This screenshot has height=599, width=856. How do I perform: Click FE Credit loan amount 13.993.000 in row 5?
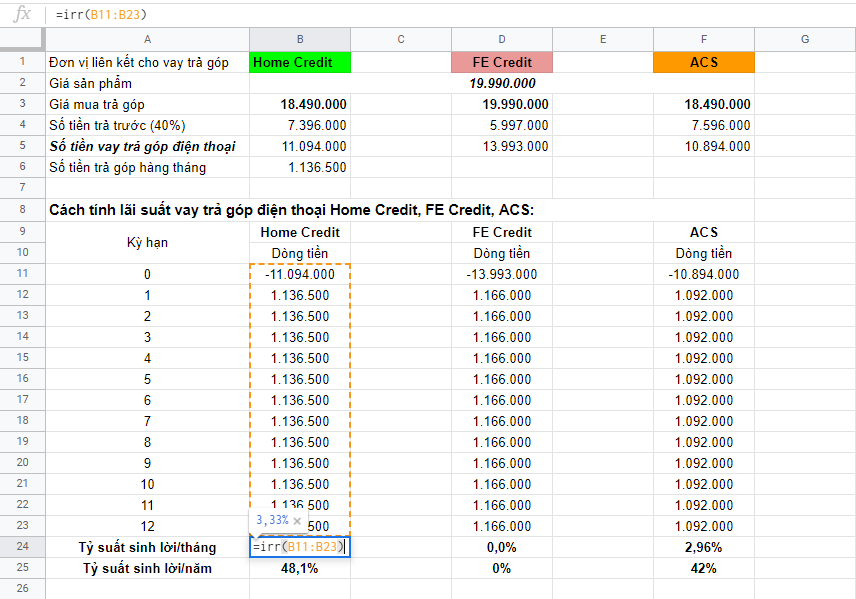[502, 146]
